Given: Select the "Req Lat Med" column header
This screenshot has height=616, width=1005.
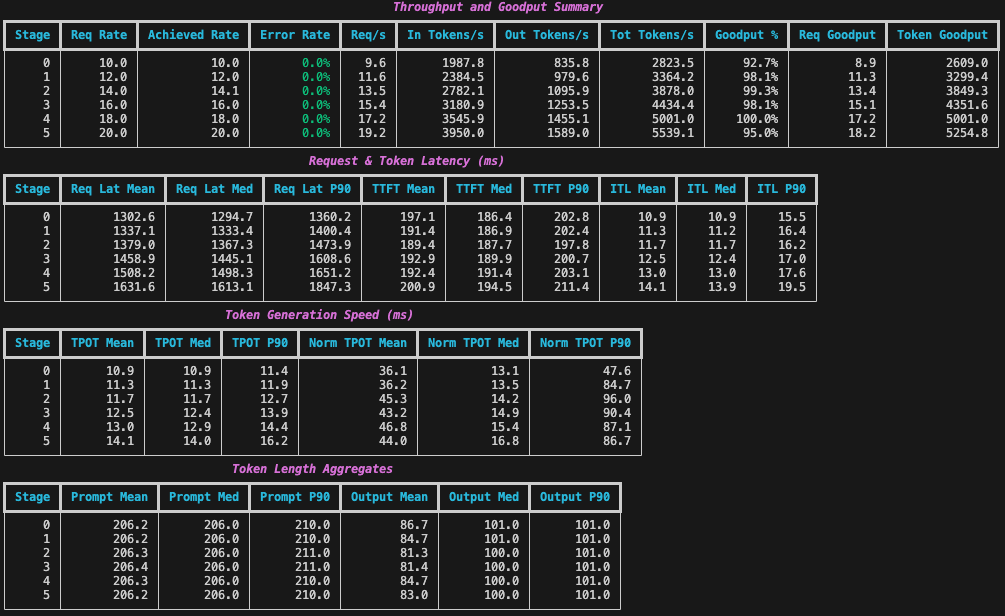Looking at the screenshot, I should coord(214,189).
